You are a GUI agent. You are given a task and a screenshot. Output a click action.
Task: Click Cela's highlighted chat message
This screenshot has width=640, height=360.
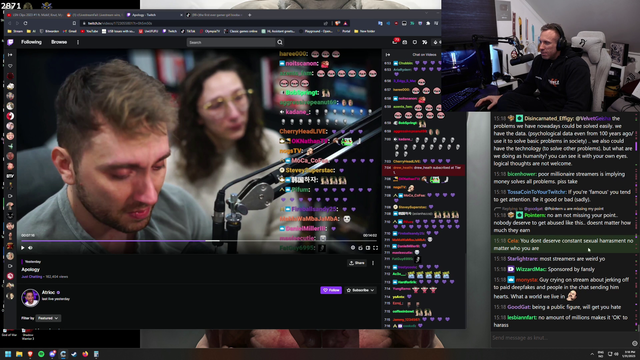563,244
